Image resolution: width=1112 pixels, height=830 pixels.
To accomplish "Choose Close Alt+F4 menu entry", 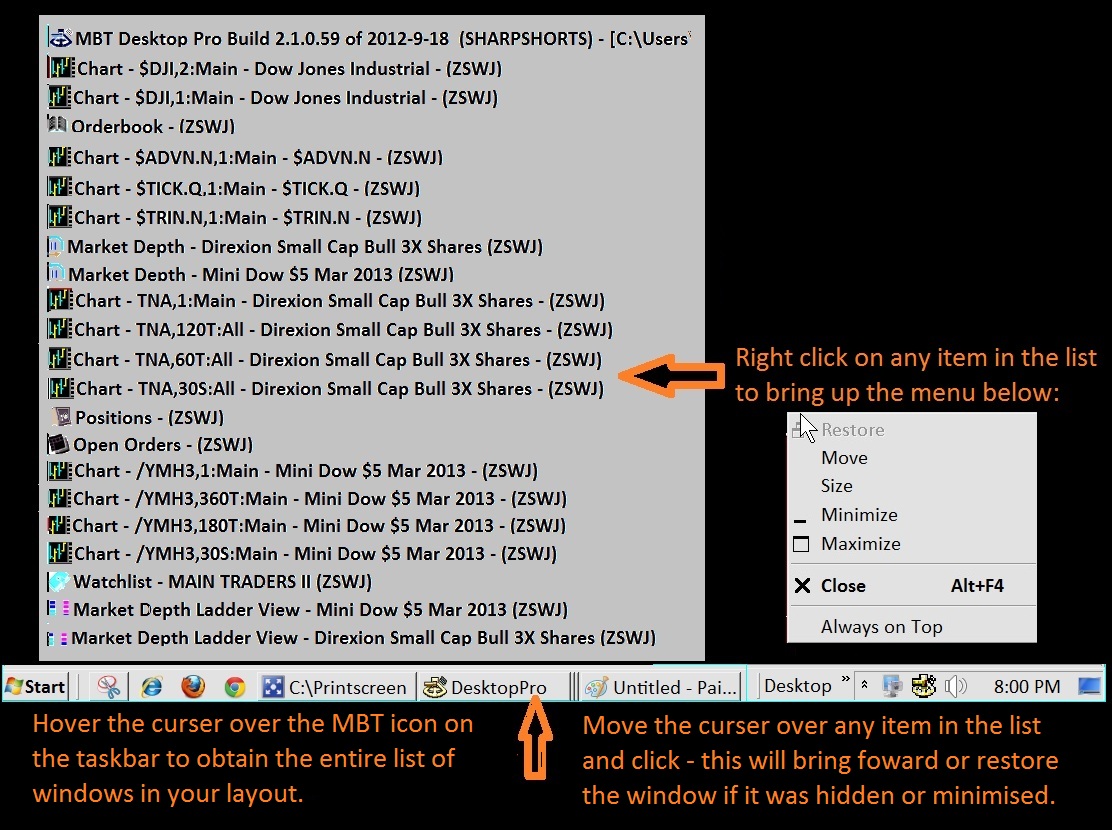I will [x=912, y=585].
